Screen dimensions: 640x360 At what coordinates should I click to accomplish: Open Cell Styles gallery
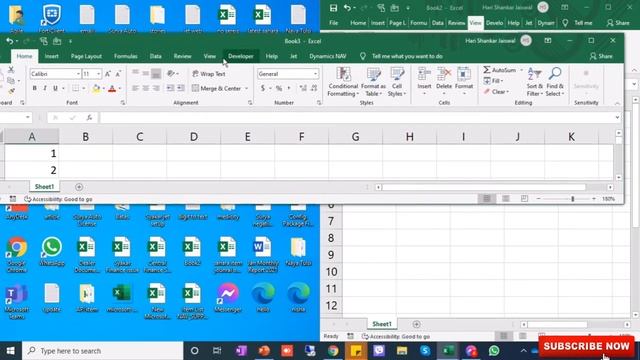pos(397,82)
